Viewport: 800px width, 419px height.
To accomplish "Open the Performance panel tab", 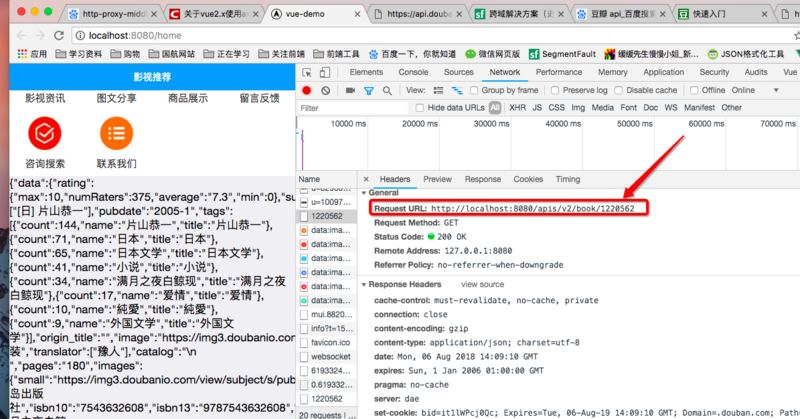I will 559,72.
